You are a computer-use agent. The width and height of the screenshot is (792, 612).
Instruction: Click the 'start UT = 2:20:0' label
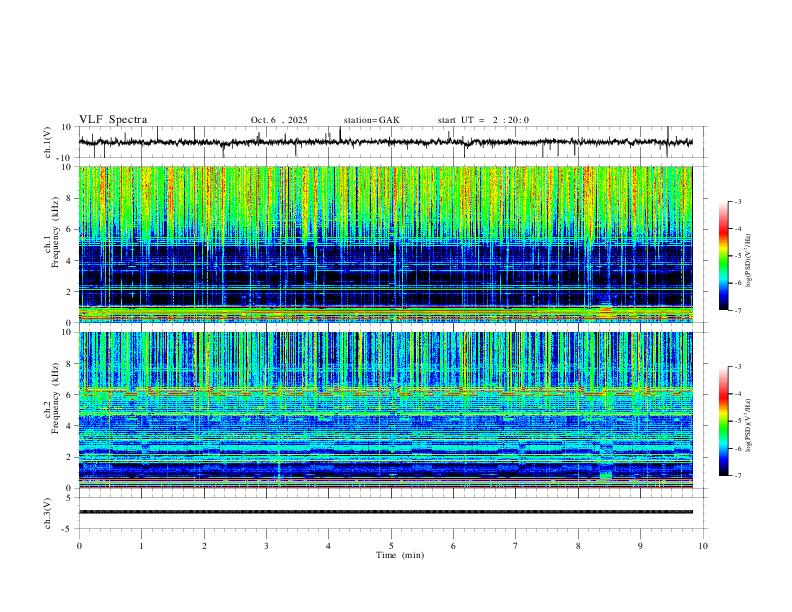[x=483, y=120]
